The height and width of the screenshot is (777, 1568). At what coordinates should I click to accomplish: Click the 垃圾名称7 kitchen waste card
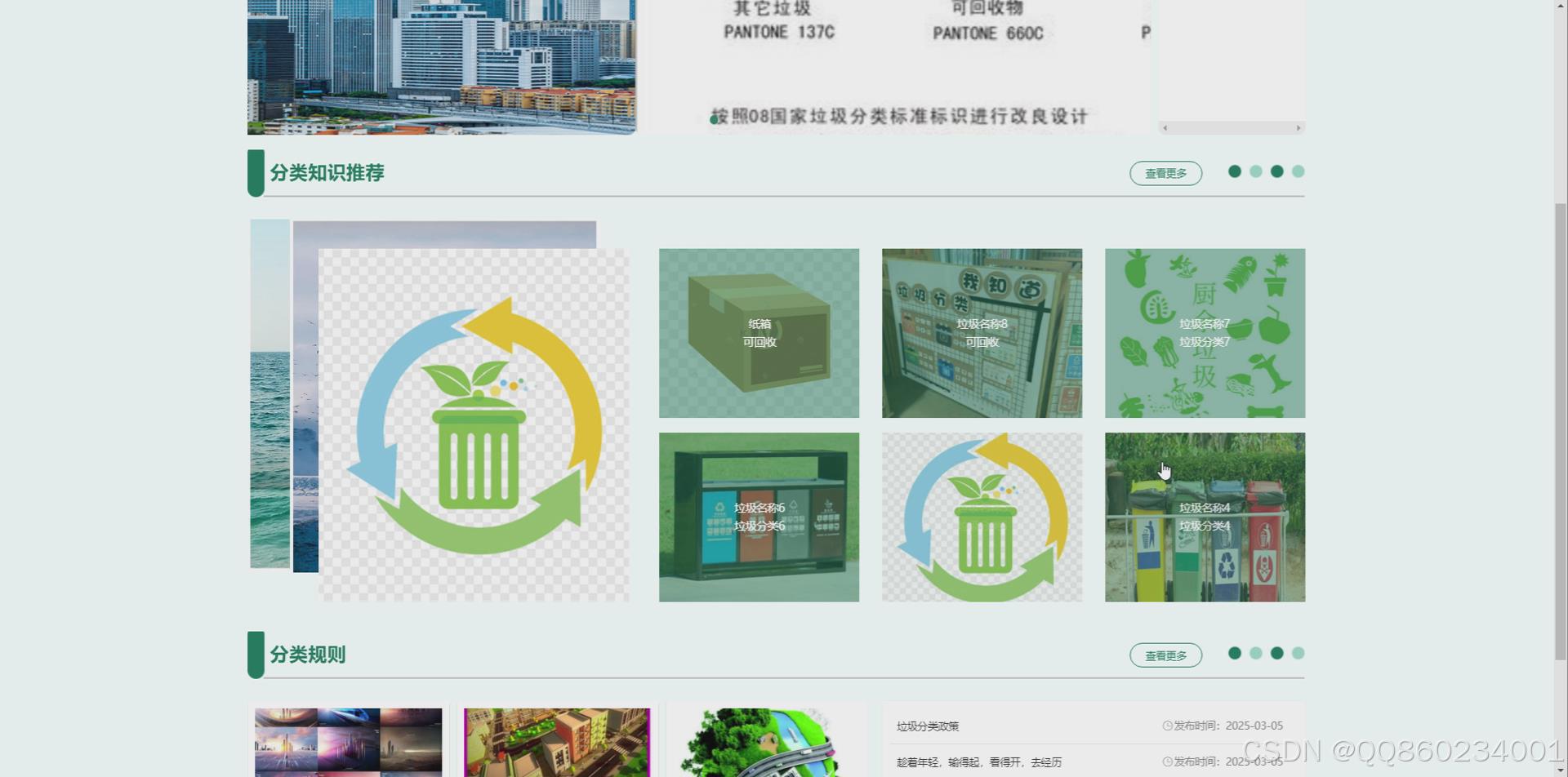coord(1204,332)
